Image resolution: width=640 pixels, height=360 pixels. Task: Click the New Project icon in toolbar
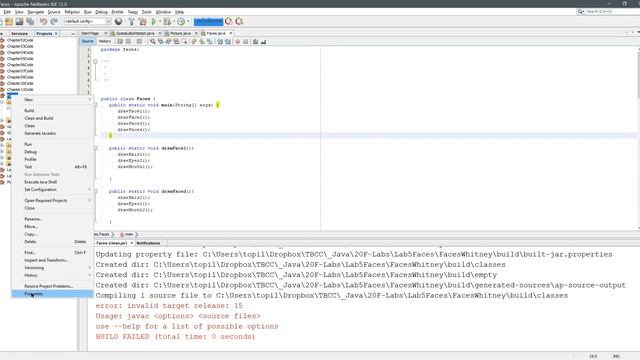[x=9, y=21]
